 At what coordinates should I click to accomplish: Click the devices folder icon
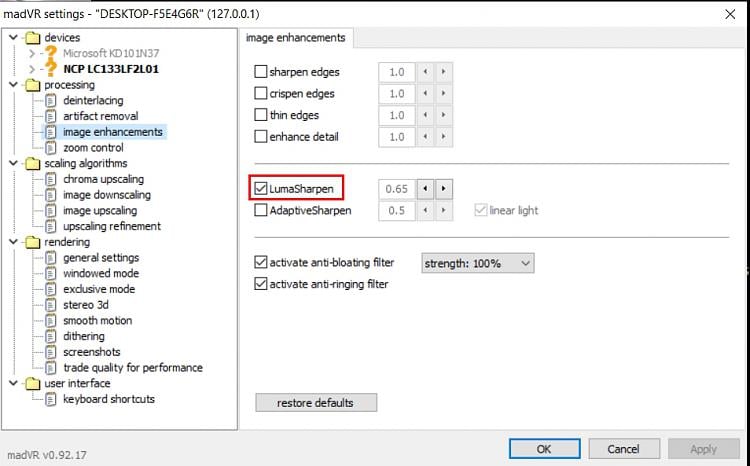pos(33,37)
